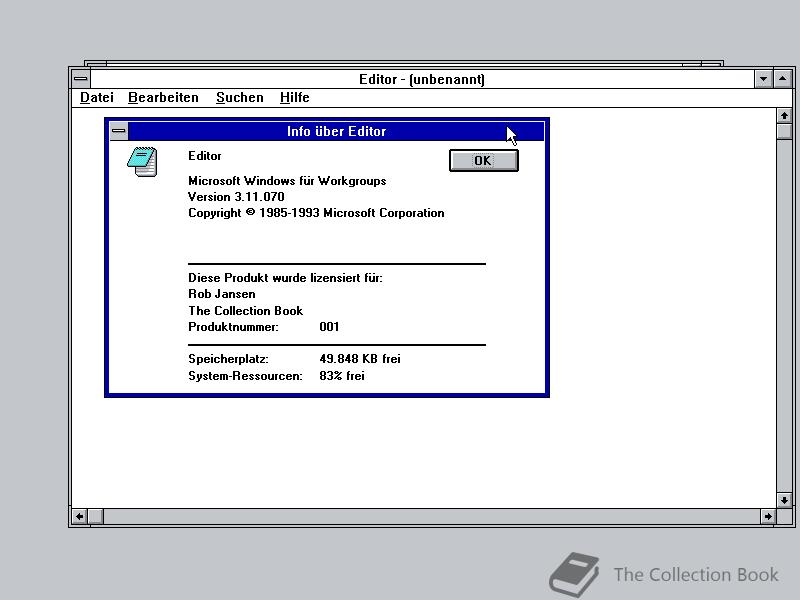Viewport: 800px width, 600px height.
Task: Maximize the Editor window with up arrow
Action: point(783,79)
